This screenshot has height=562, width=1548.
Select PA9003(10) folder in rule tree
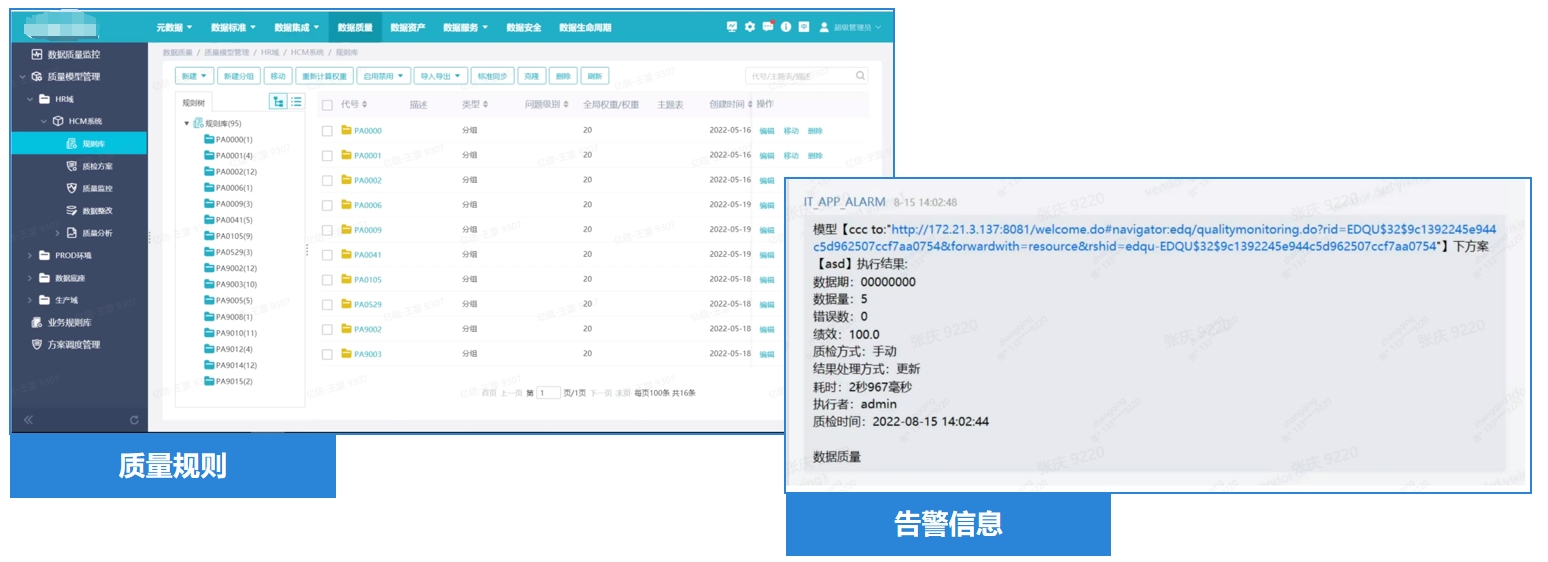[236, 285]
